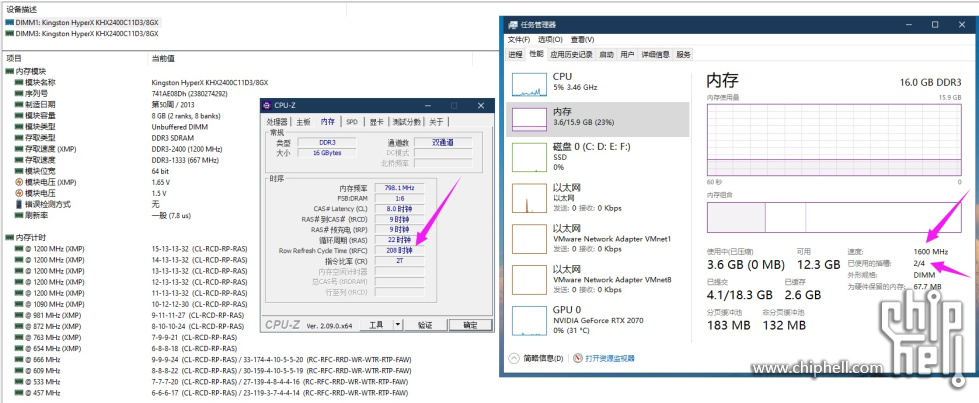This screenshot has height=403, width=979.
Task: Select the 内存 3.6/15.9 GB performance item
Action: click(x=598, y=117)
